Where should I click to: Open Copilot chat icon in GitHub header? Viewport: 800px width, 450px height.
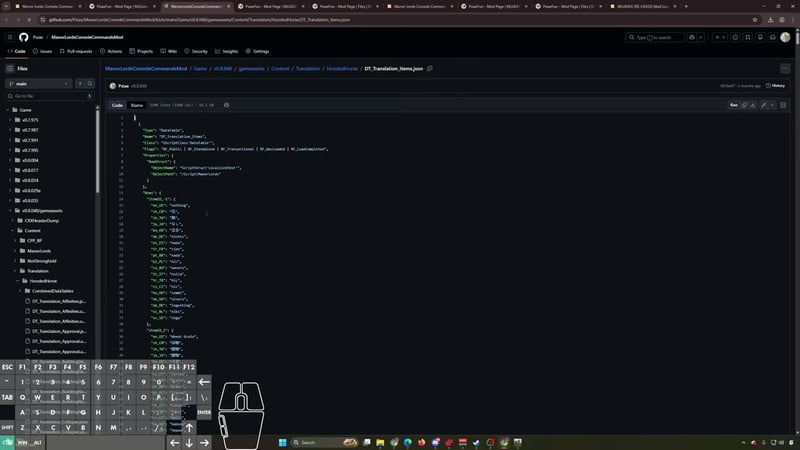pos(692,37)
